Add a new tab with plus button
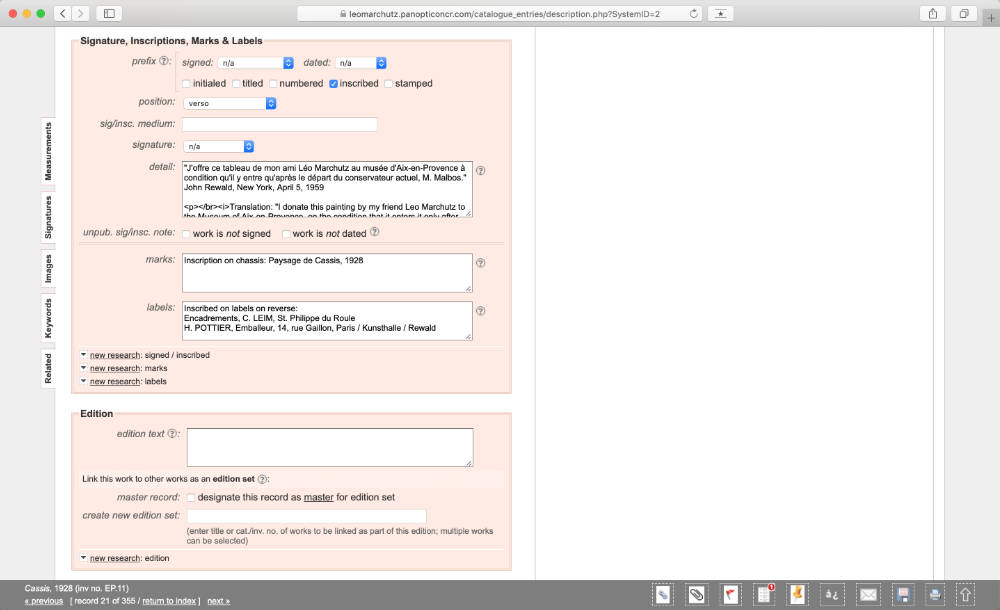The height and width of the screenshot is (610, 1000). click(990, 18)
